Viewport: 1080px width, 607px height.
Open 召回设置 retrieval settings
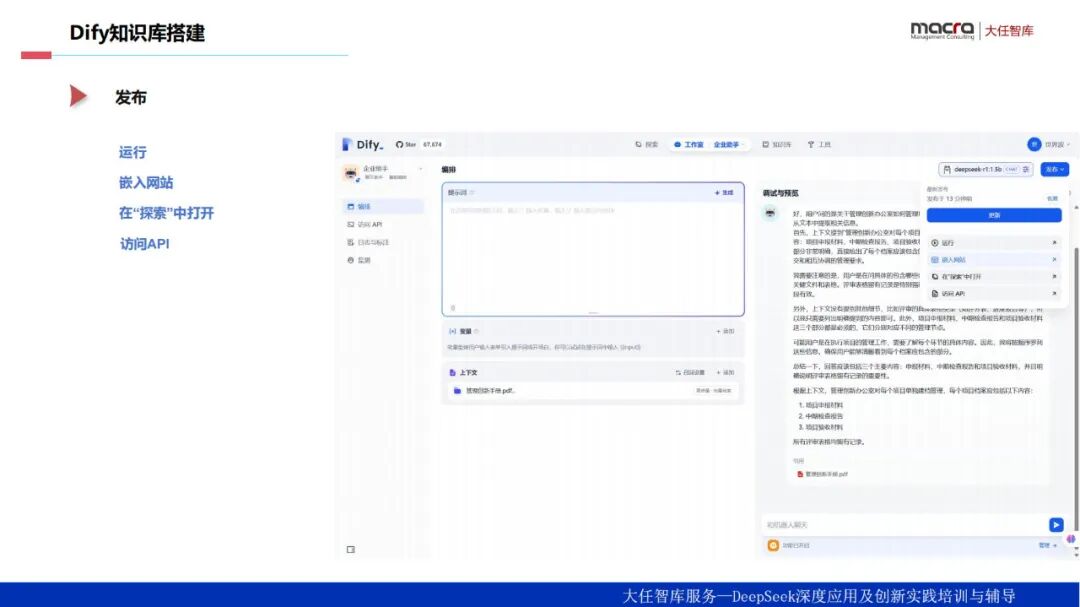pos(690,373)
